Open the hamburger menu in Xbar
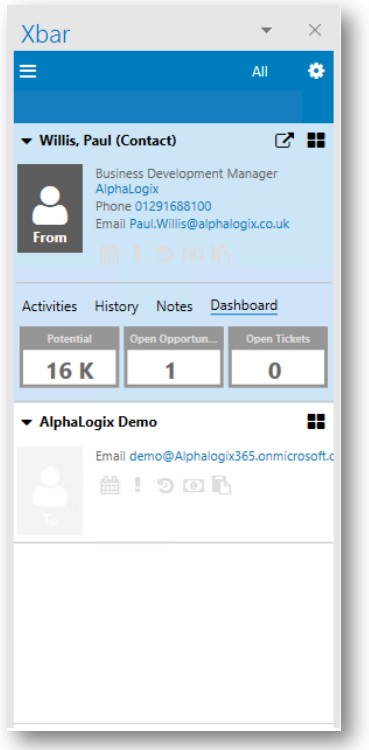This screenshot has height=750, width=369. [28, 71]
